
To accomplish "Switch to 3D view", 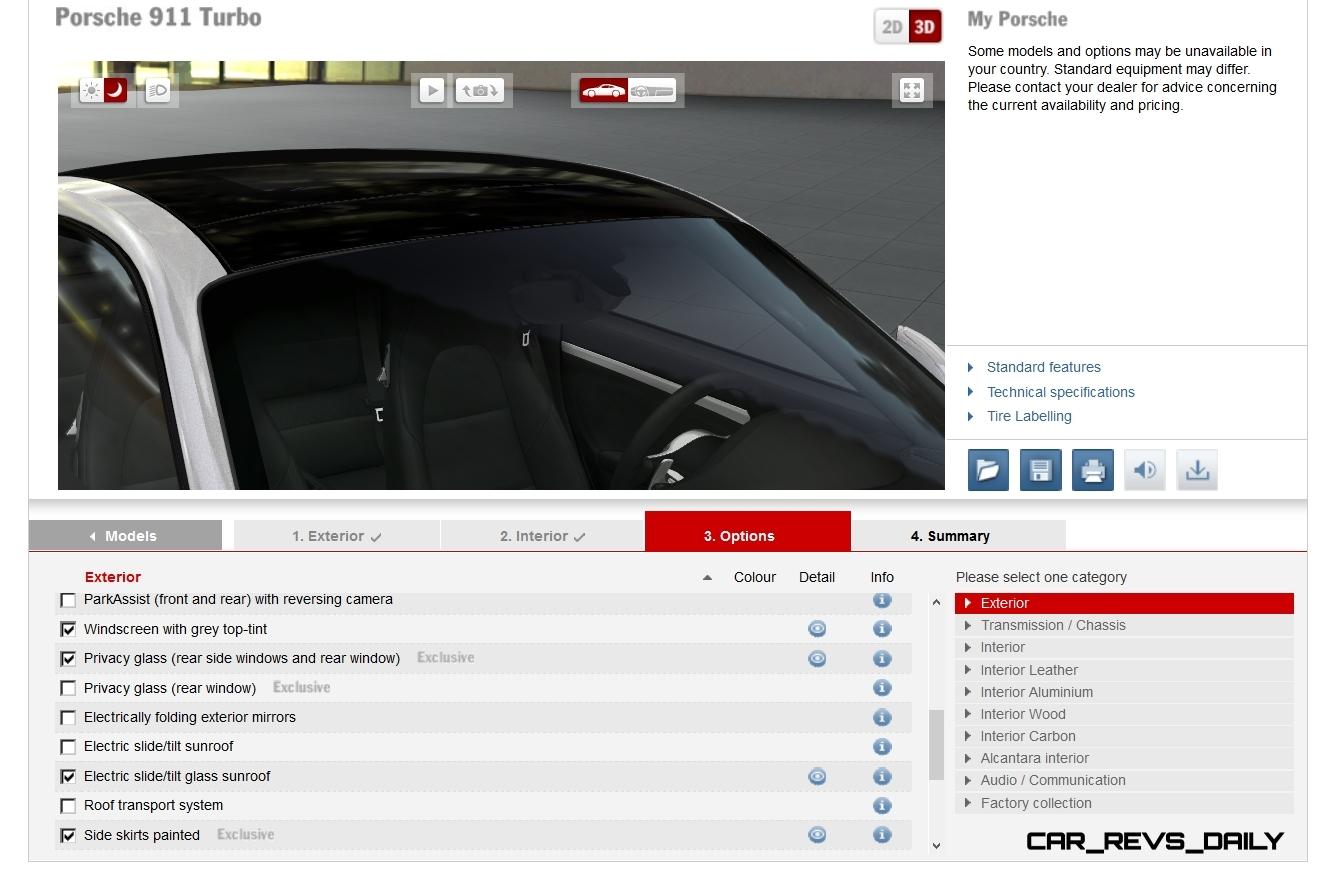I will pyautogui.click(x=925, y=27).
